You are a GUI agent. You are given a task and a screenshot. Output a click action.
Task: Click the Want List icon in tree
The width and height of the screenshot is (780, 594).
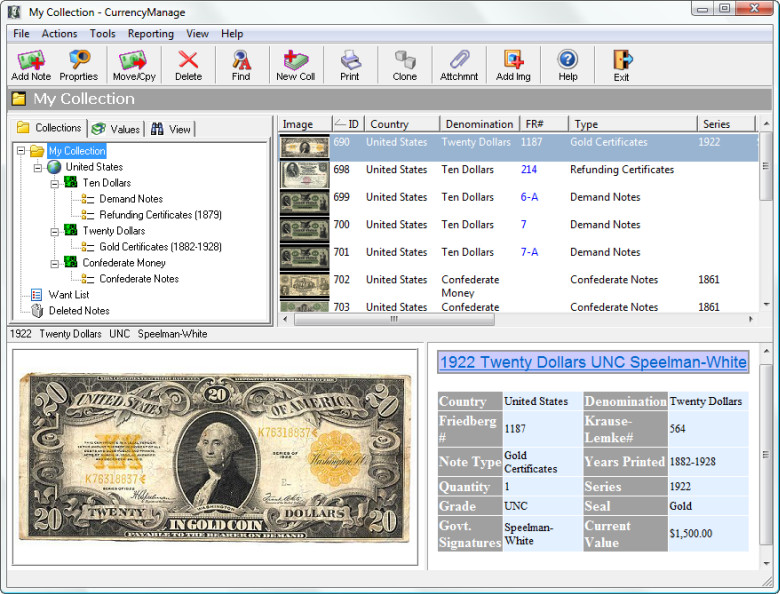click(36, 295)
